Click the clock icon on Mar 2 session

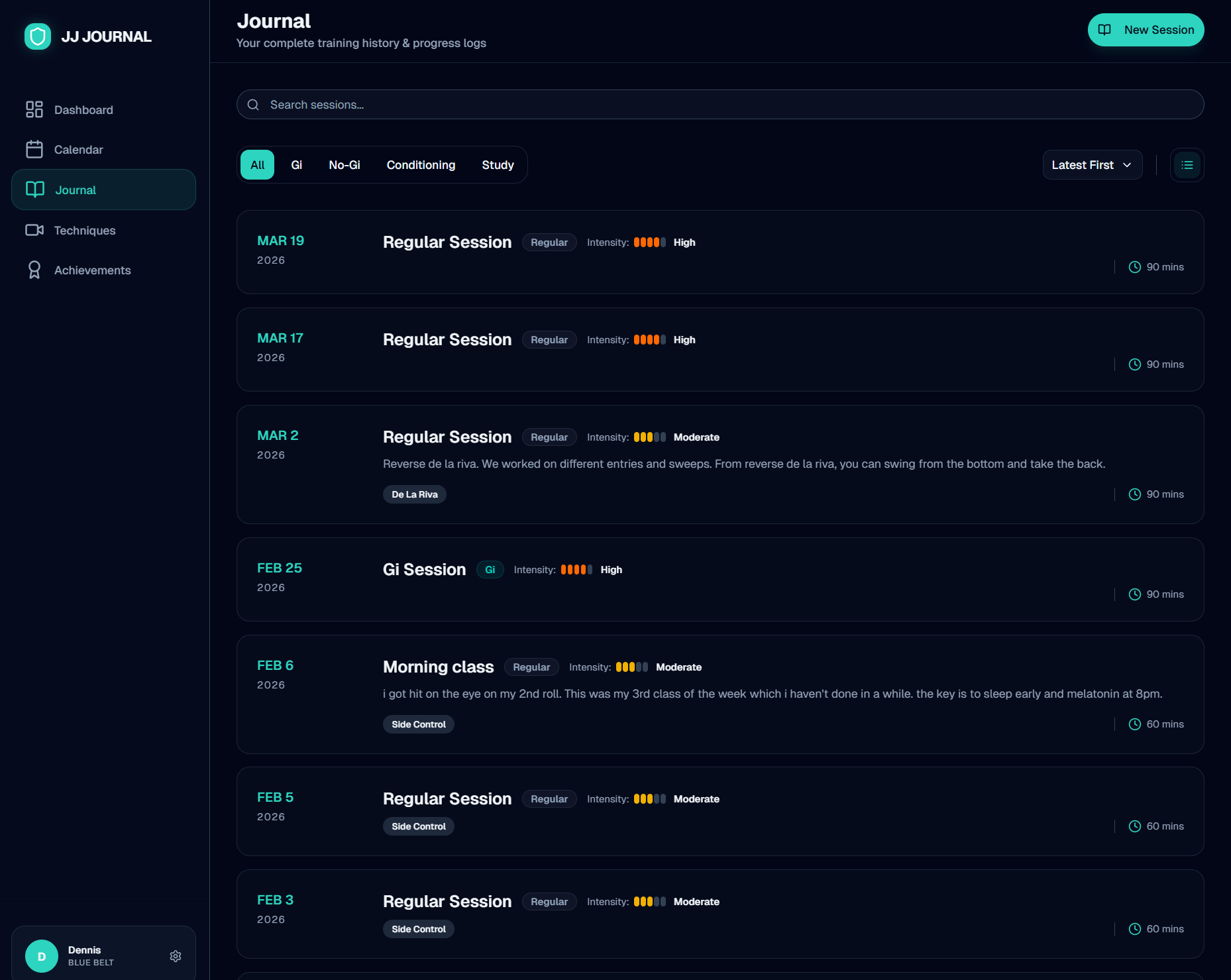pyautogui.click(x=1135, y=494)
